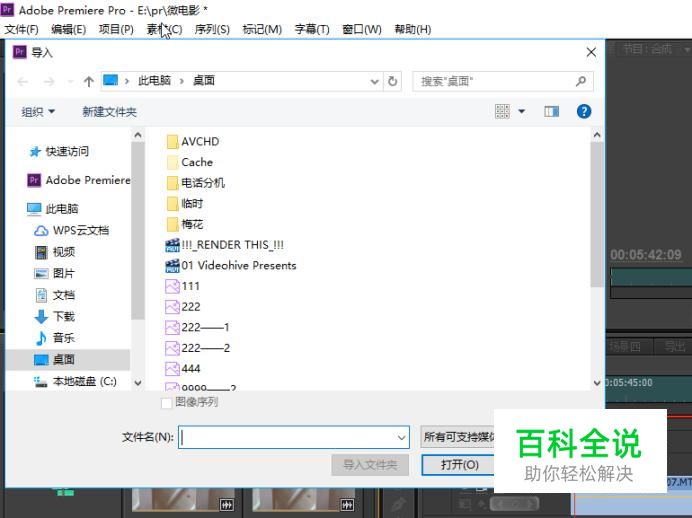
Task: Click in the file name input field
Action: [x=293, y=438]
